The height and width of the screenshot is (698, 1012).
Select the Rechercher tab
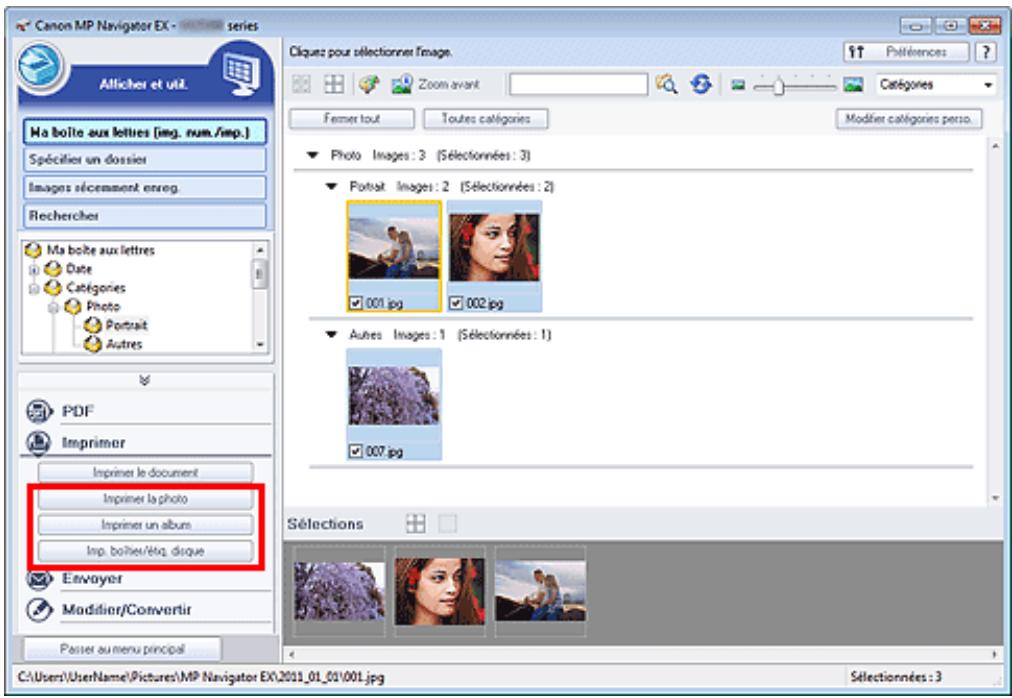point(145,216)
